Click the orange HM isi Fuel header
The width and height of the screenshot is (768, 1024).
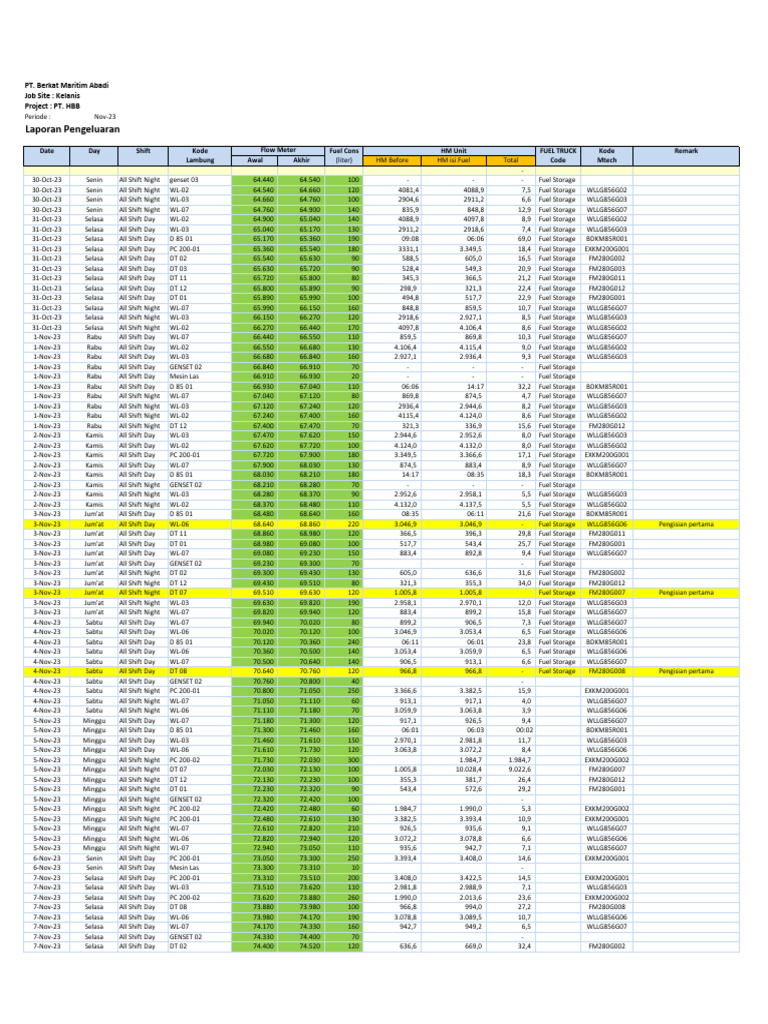[453, 160]
